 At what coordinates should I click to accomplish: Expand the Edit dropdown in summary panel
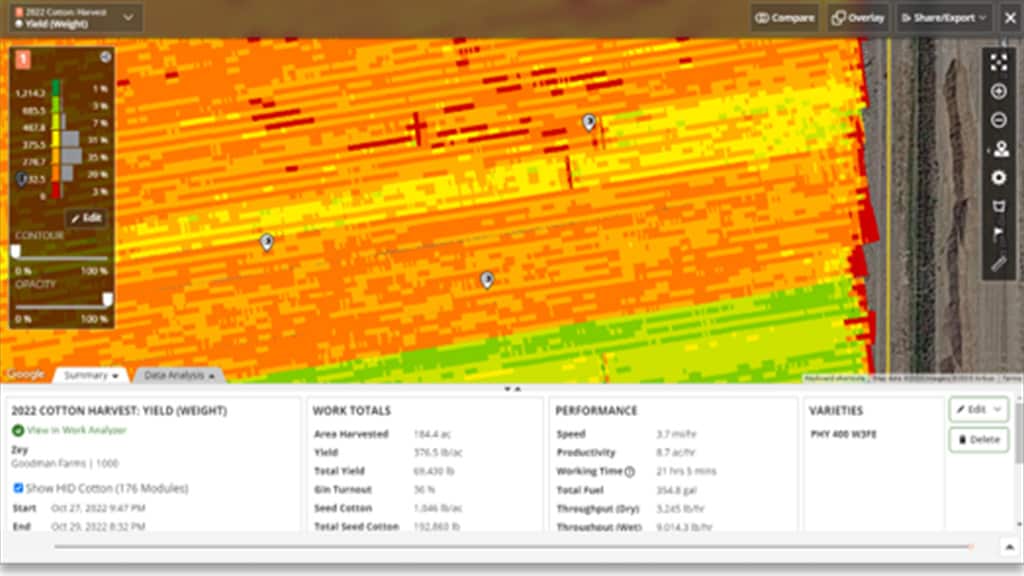click(x=998, y=409)
